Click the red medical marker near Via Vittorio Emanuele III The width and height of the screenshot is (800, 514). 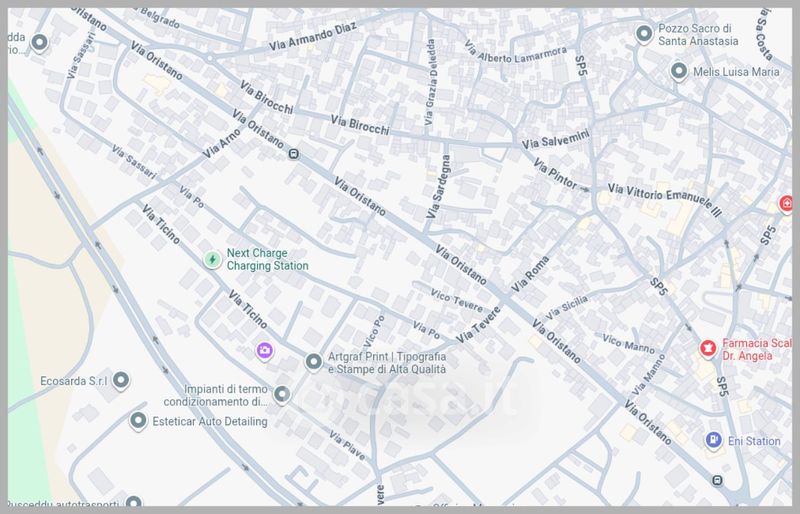tap(787, 204)
